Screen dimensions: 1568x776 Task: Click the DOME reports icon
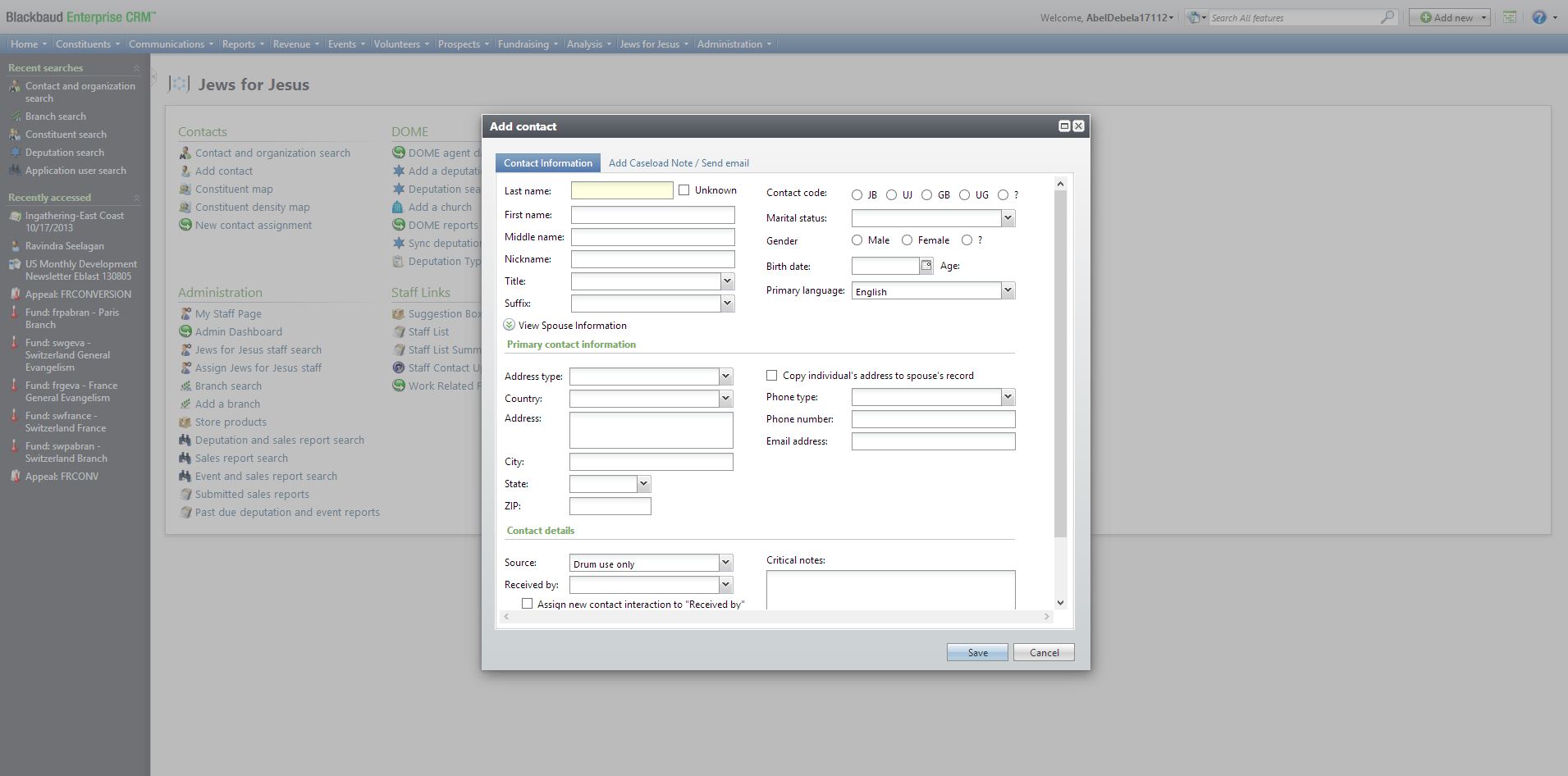pyautogui.click(x=399, y=225)
